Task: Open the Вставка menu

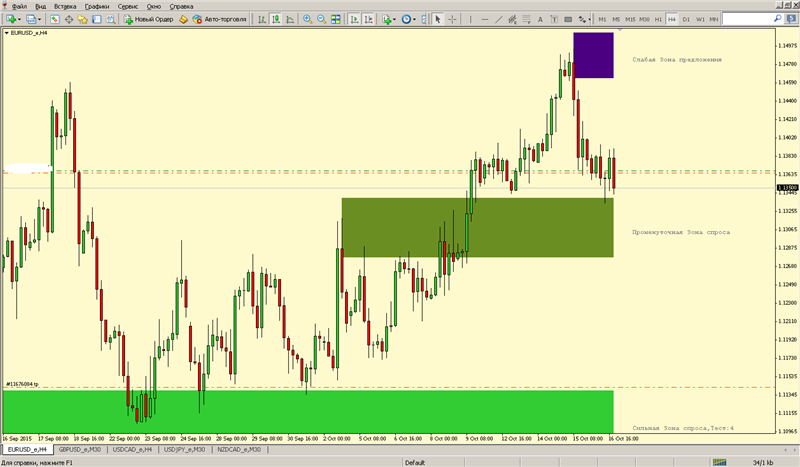Action: 65,6
